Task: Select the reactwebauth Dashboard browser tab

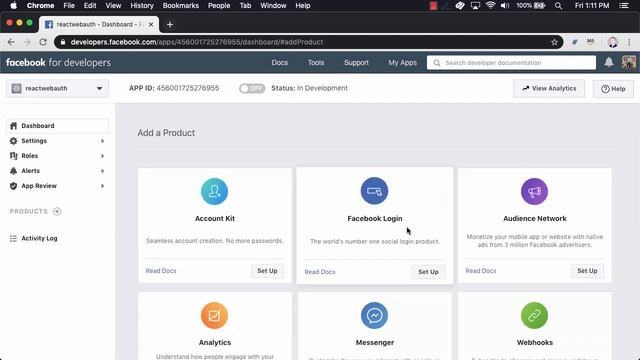Action: pos(99,24)
